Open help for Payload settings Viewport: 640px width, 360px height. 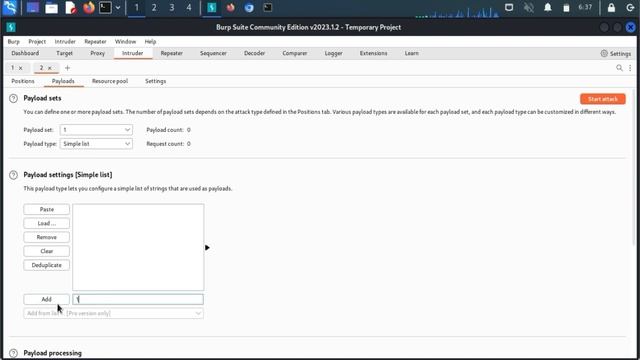(13, 175)
